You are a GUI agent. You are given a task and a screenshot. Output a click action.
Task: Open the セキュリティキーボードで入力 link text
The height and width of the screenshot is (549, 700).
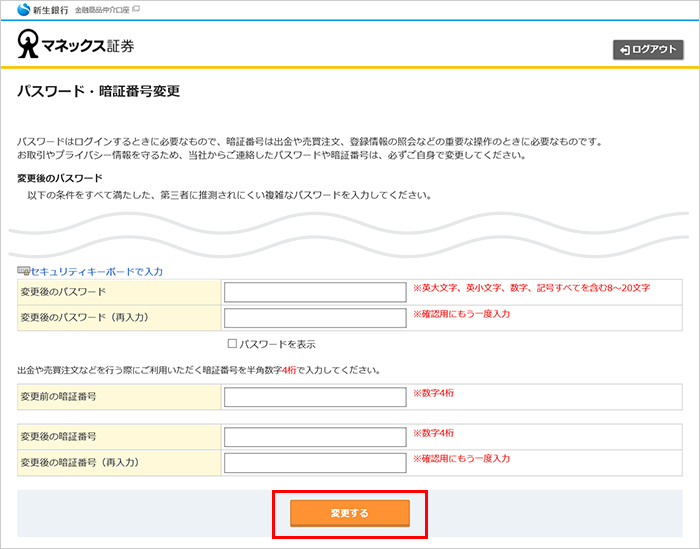tap(96, 271)
